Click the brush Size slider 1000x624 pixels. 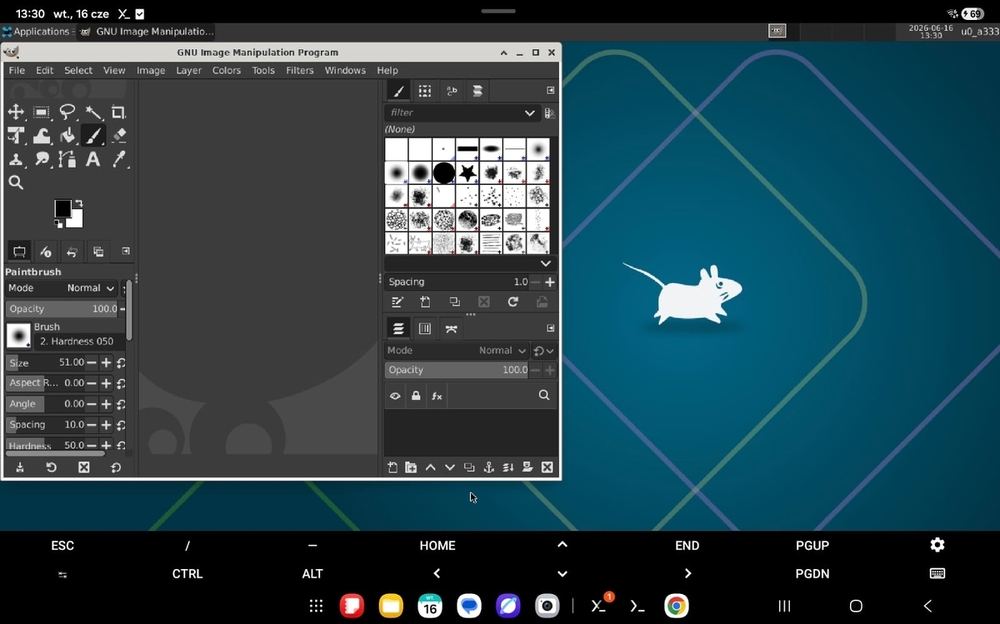point(45,362)
